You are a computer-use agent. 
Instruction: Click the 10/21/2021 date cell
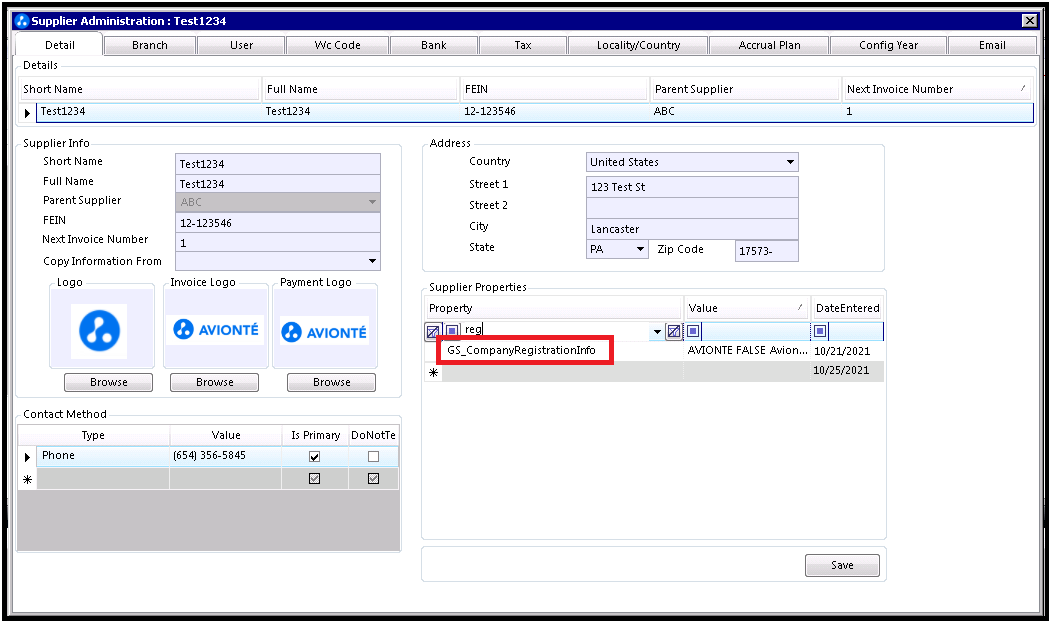(842, 351)
